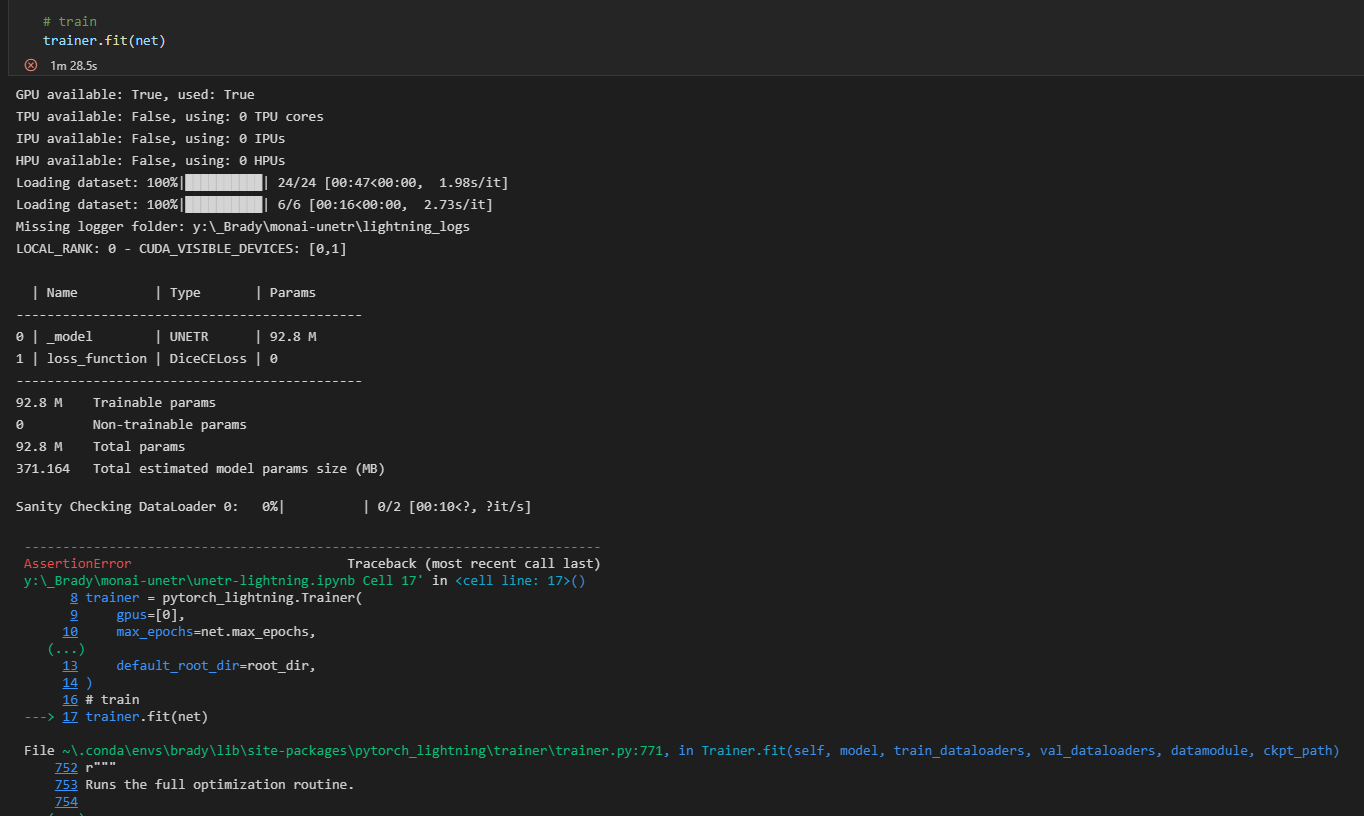Click the 'loss_function | DiceCELoss' row
Screen dimensions: 1364x816
point(147,358)
